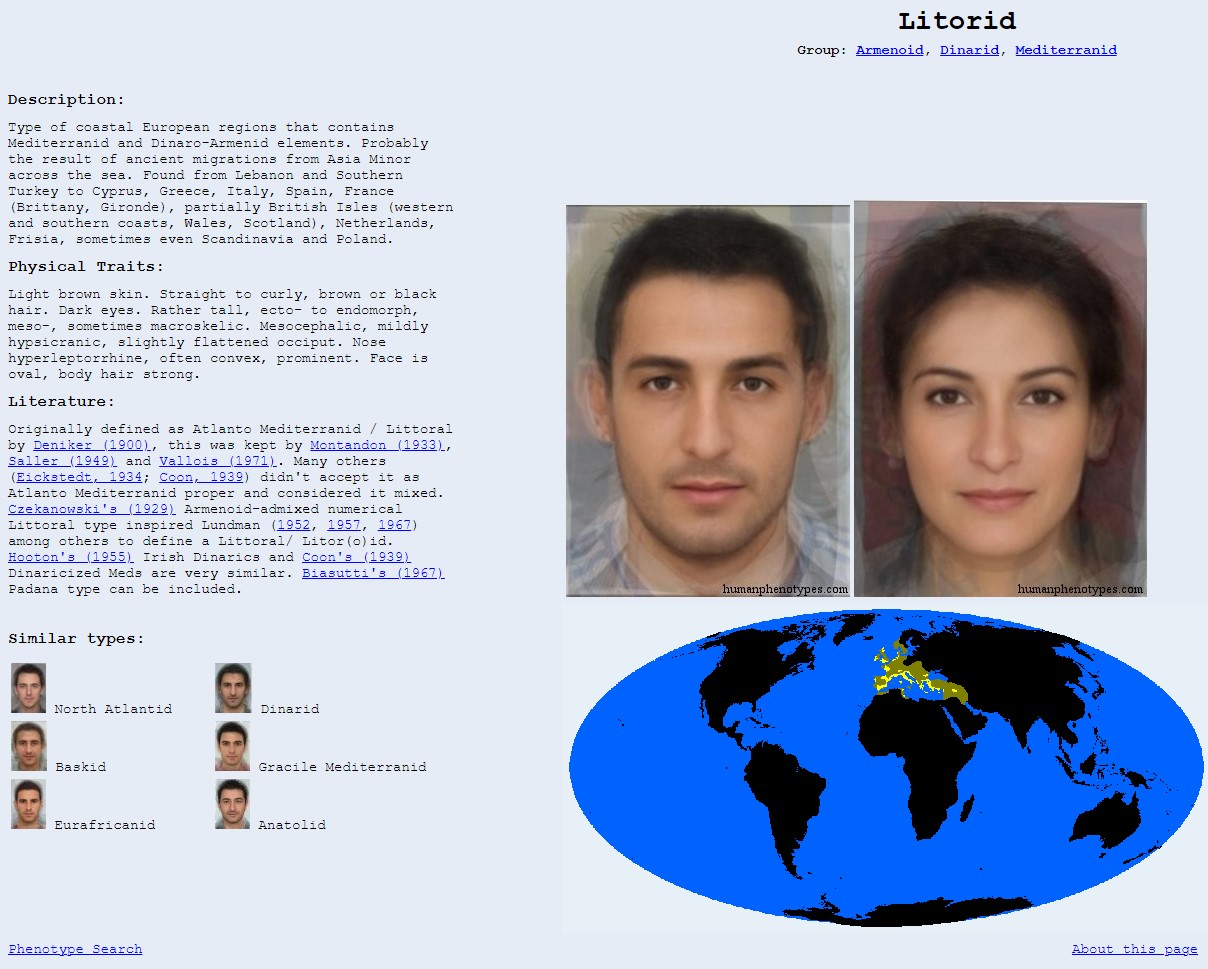Open the Mediterranid group link
The image size is (1208, 969).
[1066, 50]
